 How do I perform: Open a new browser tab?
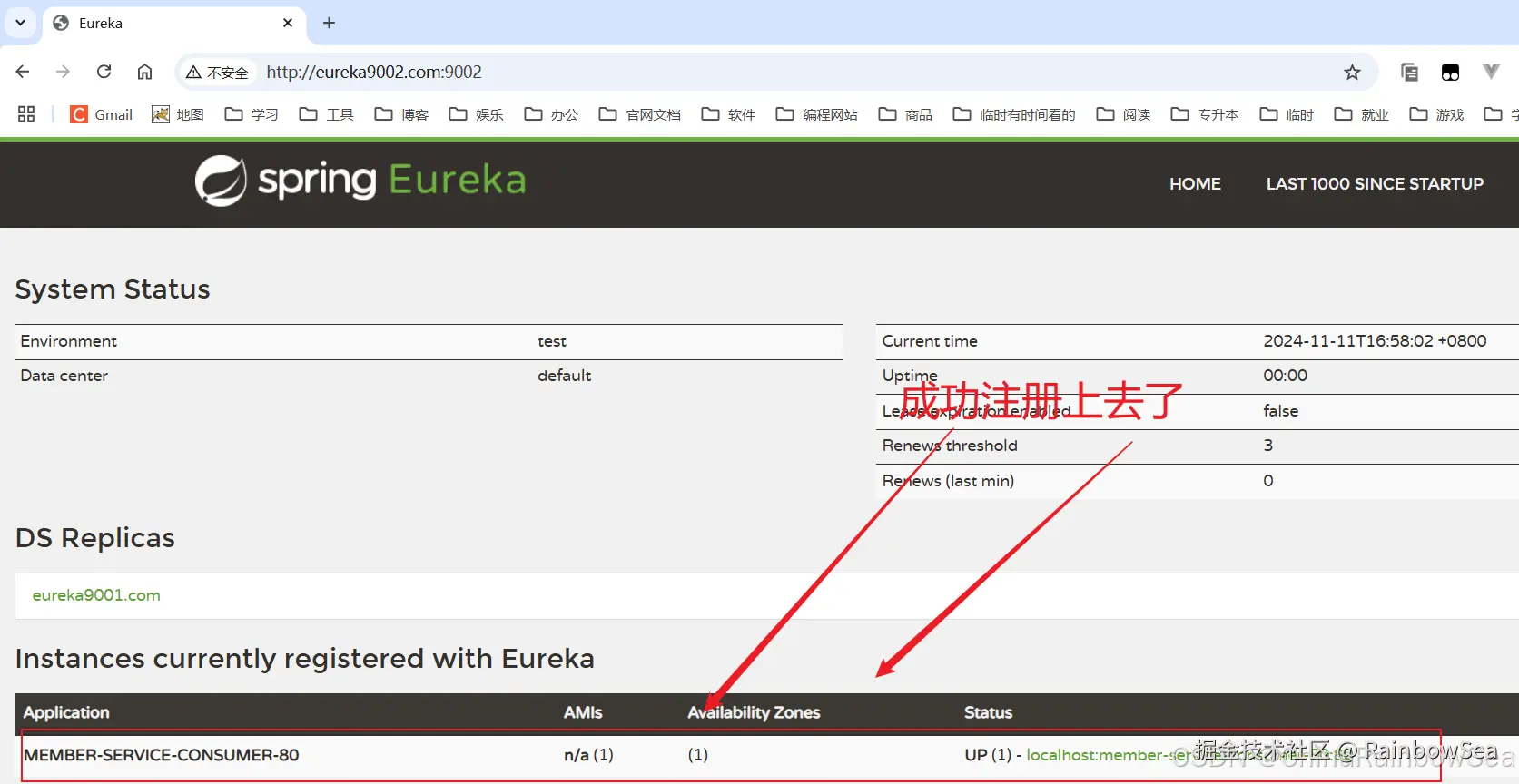click(x=330, y=23)
